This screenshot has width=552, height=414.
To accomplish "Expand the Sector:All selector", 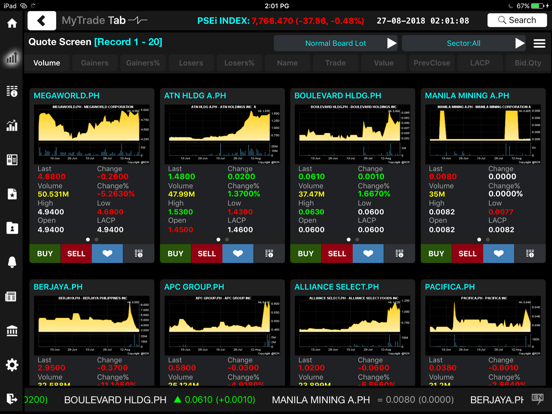I will (464, 43).
